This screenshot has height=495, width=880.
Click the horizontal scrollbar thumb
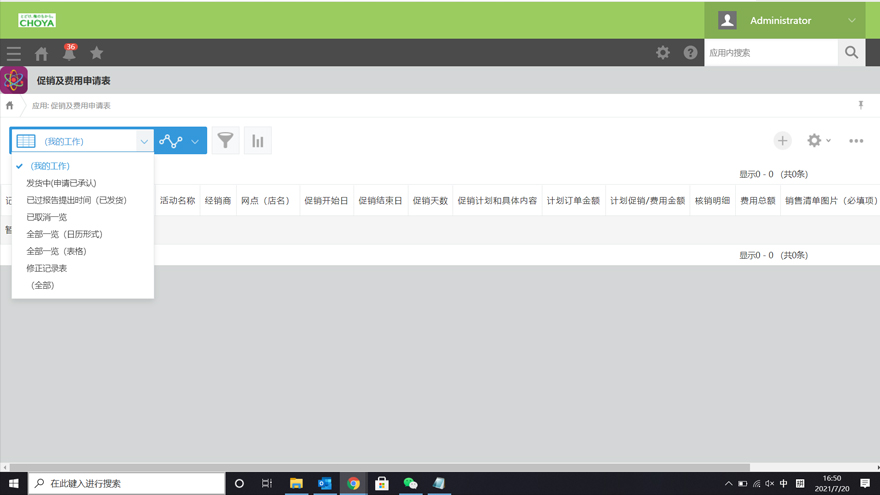(379, 467)
